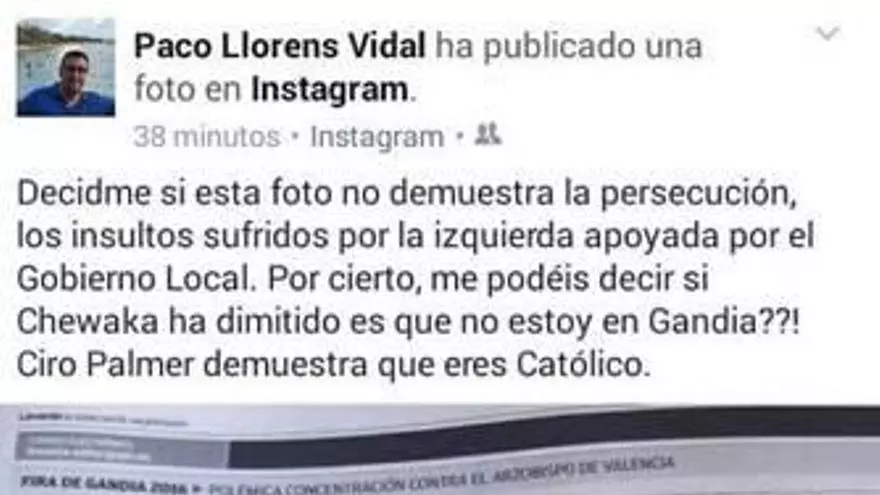Open Paco Llorens Vidal's profile picture

[x=66, y=67]
